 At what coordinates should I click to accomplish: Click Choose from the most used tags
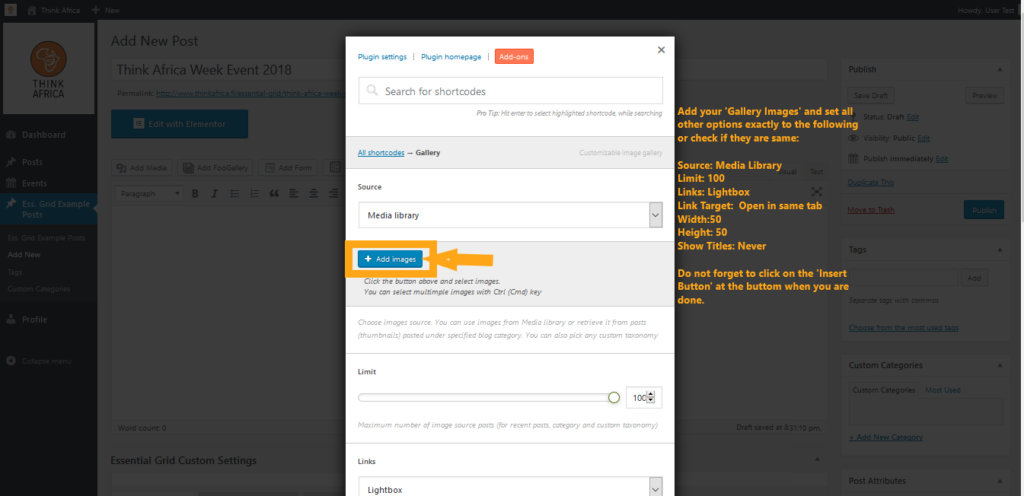pyautogui.click(x=903, y=328)
